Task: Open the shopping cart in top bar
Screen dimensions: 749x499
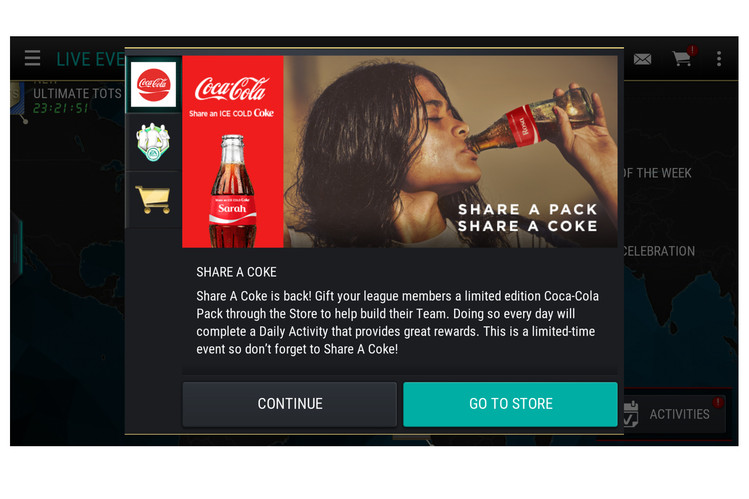Action: click(x=682, y=59)
